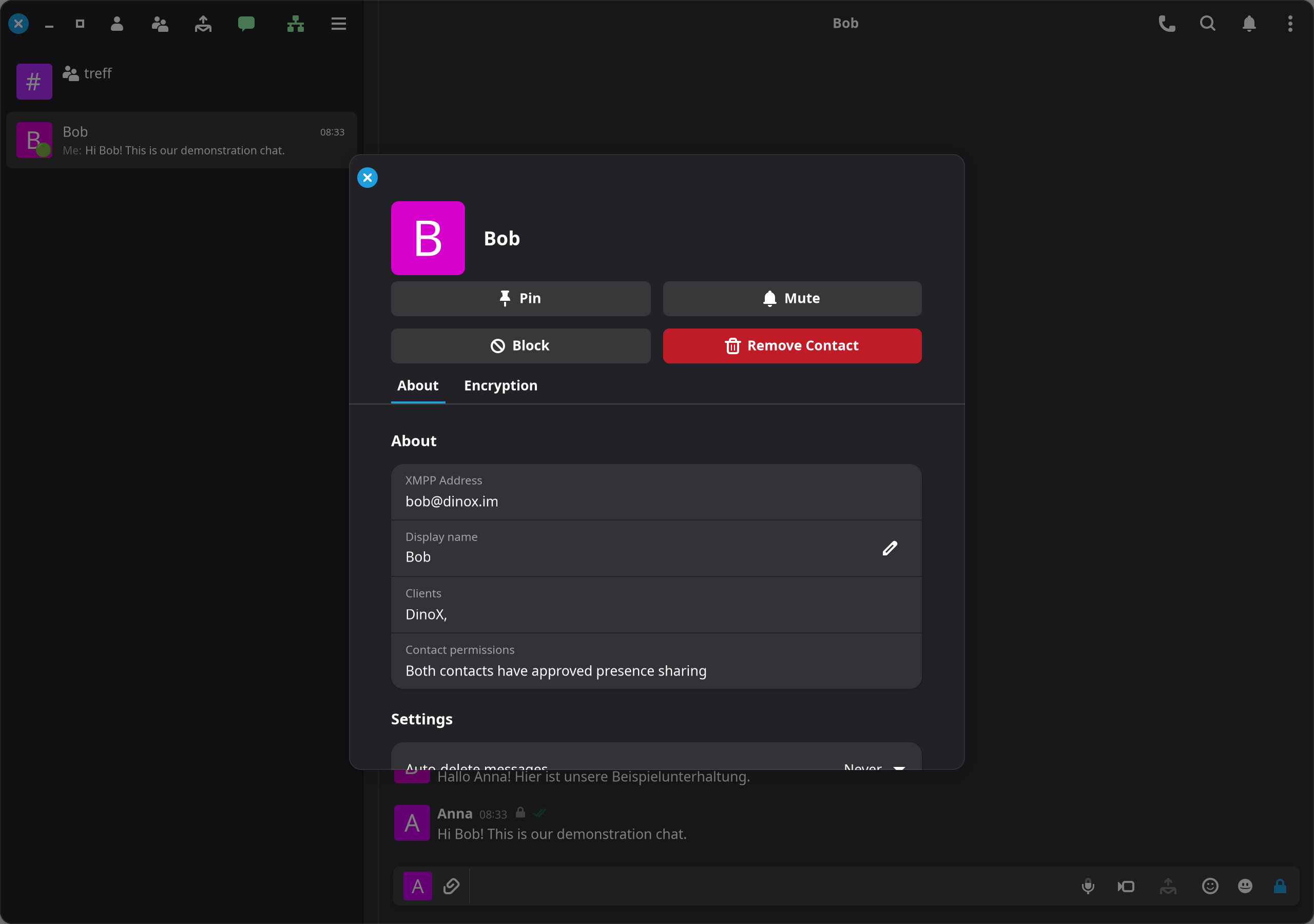Screen dimensions: 1314x924
Task: Open the hamburger menu in the sidebar header
Action: pos(339,24)
